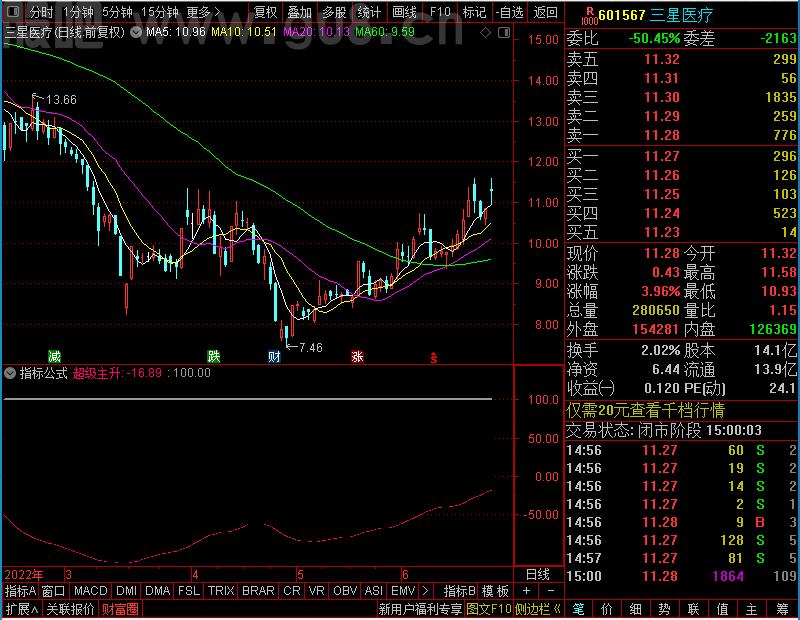Click the window layout icon at top left
Viewport: 800px width, 620px height.
12,11
